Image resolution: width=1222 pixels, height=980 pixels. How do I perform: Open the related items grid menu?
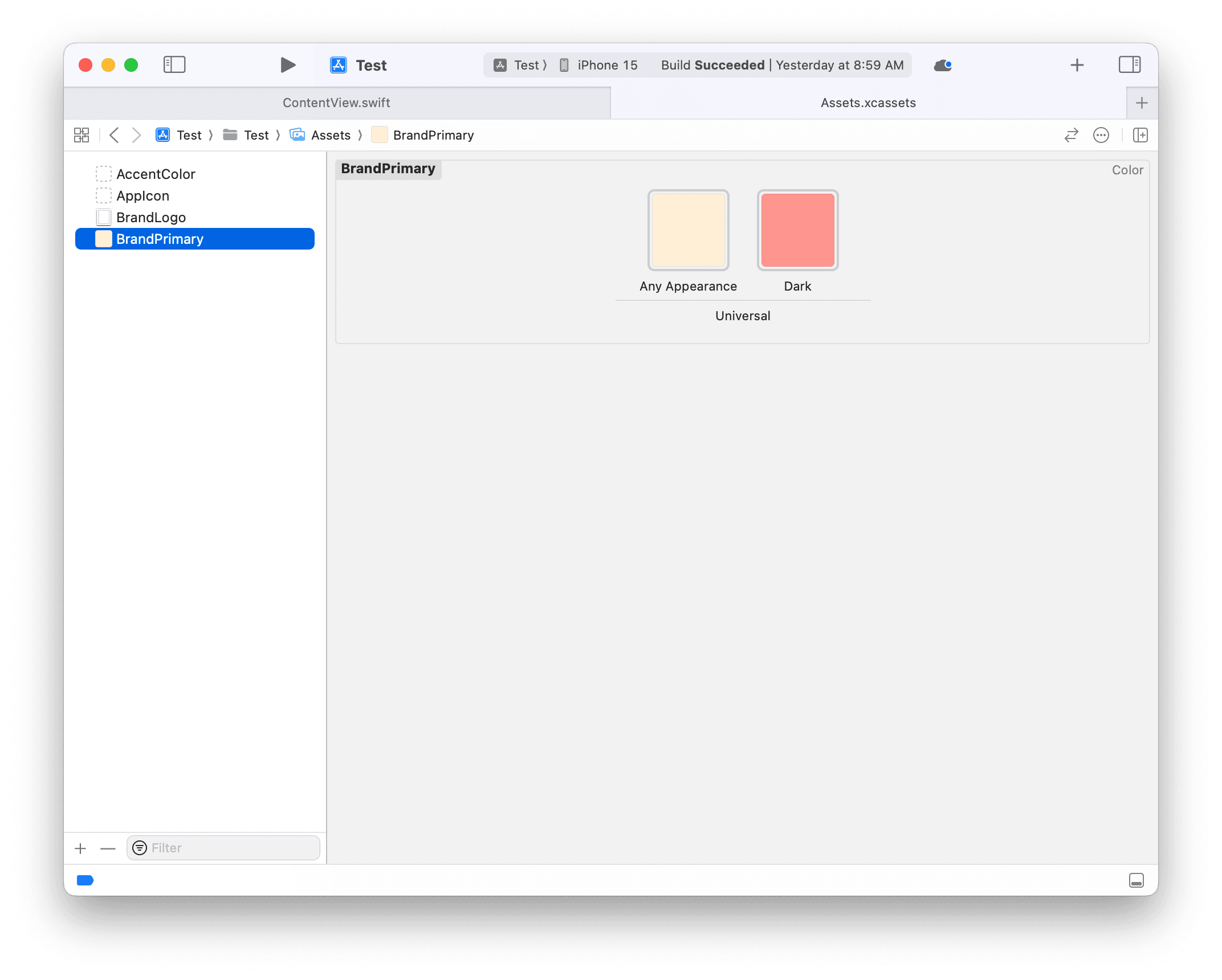coord(82,135)
